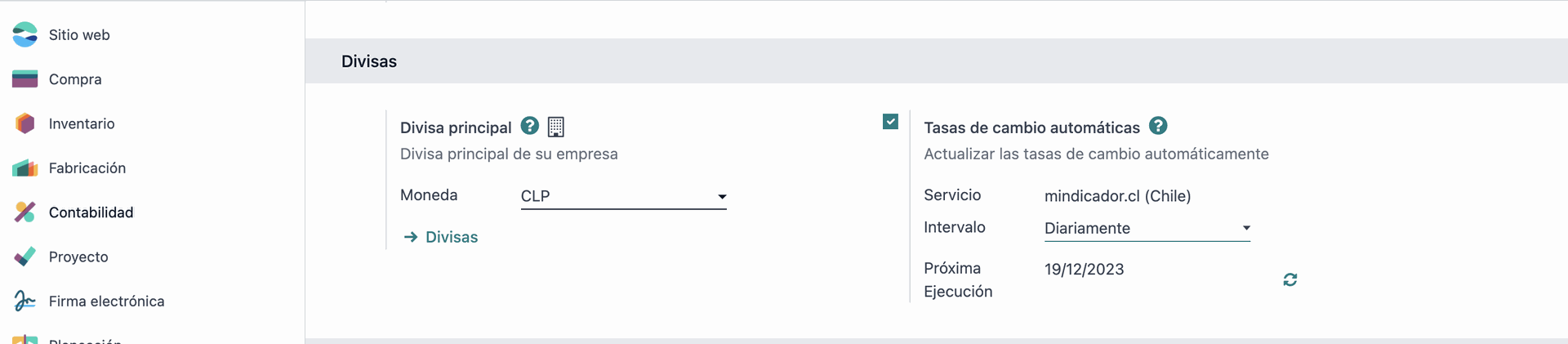Image resolution: width=1568 pixels, height=344 pixels.
Task: Open the Sitio web app icon
Action: (x=25, y=34)
